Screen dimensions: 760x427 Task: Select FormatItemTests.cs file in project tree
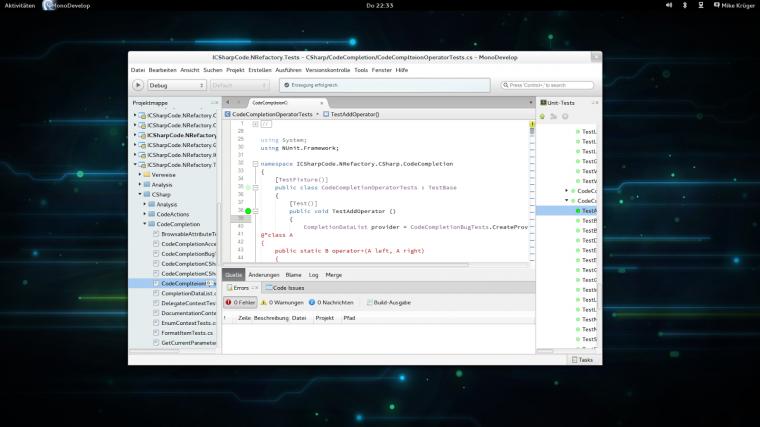tap(187, 333)
